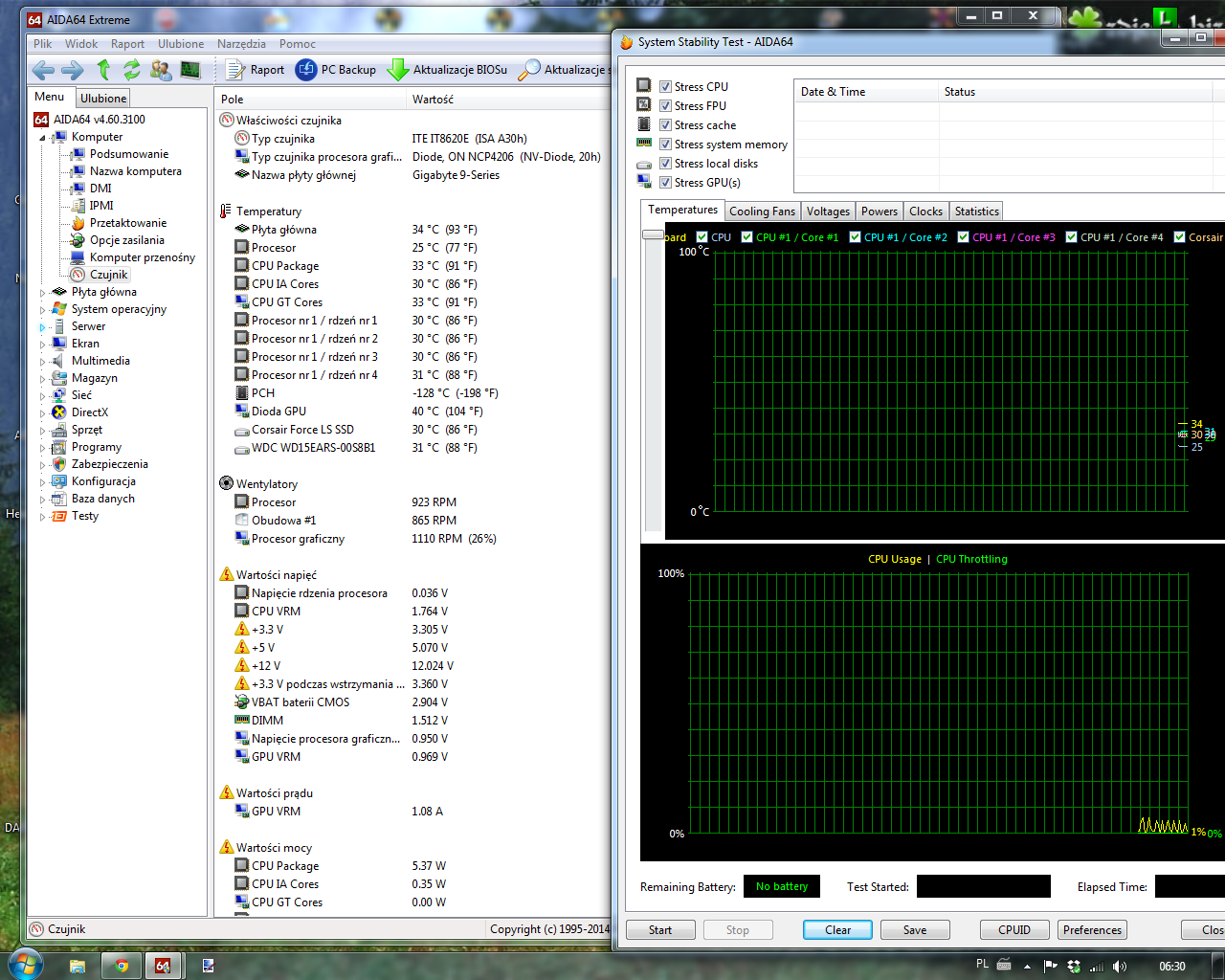Click the Temperatury thermometer icon
This screenshot has height=980, width=1225.
click(x=226, y=212)
